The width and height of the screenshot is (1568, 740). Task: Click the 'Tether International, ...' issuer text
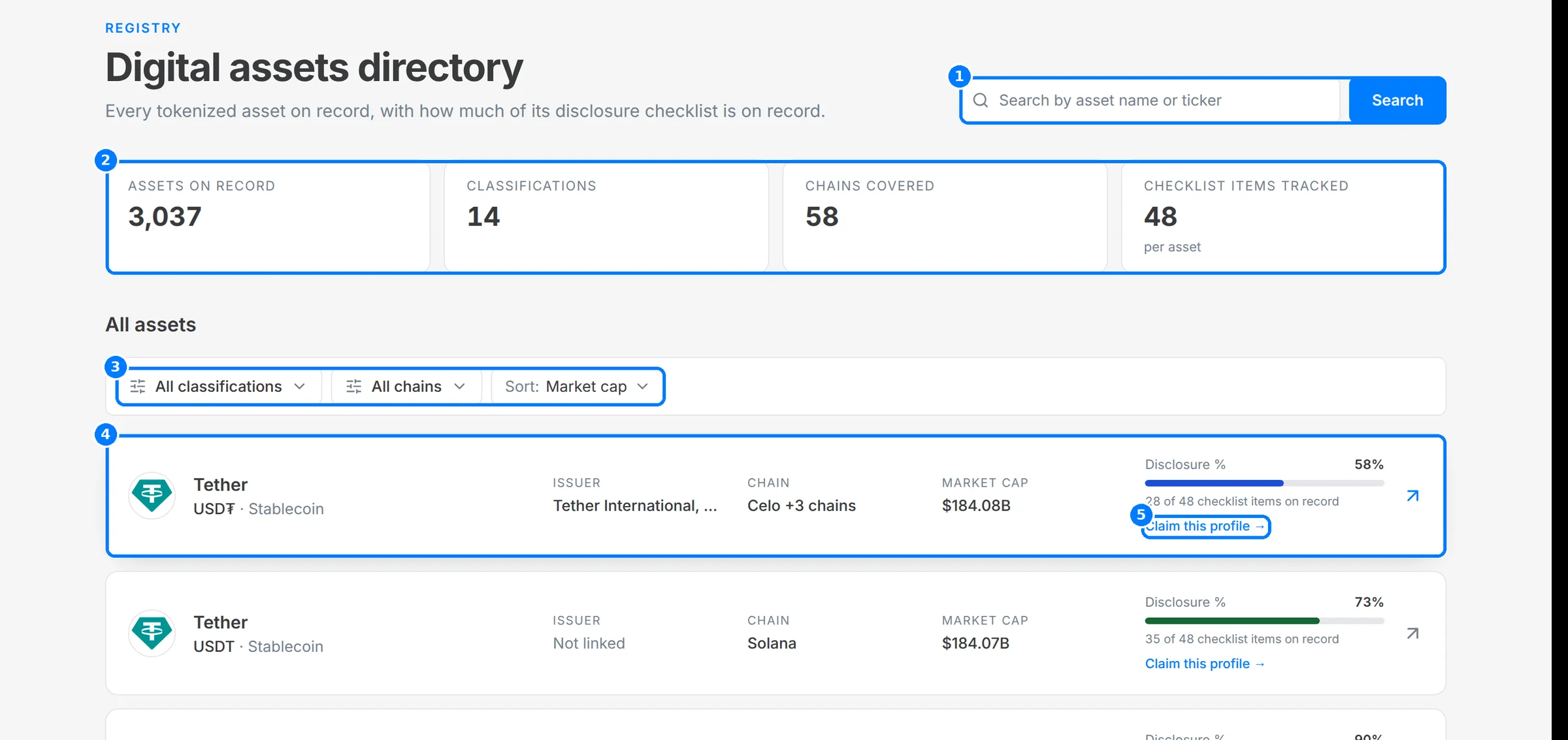(x=635, y=506)
